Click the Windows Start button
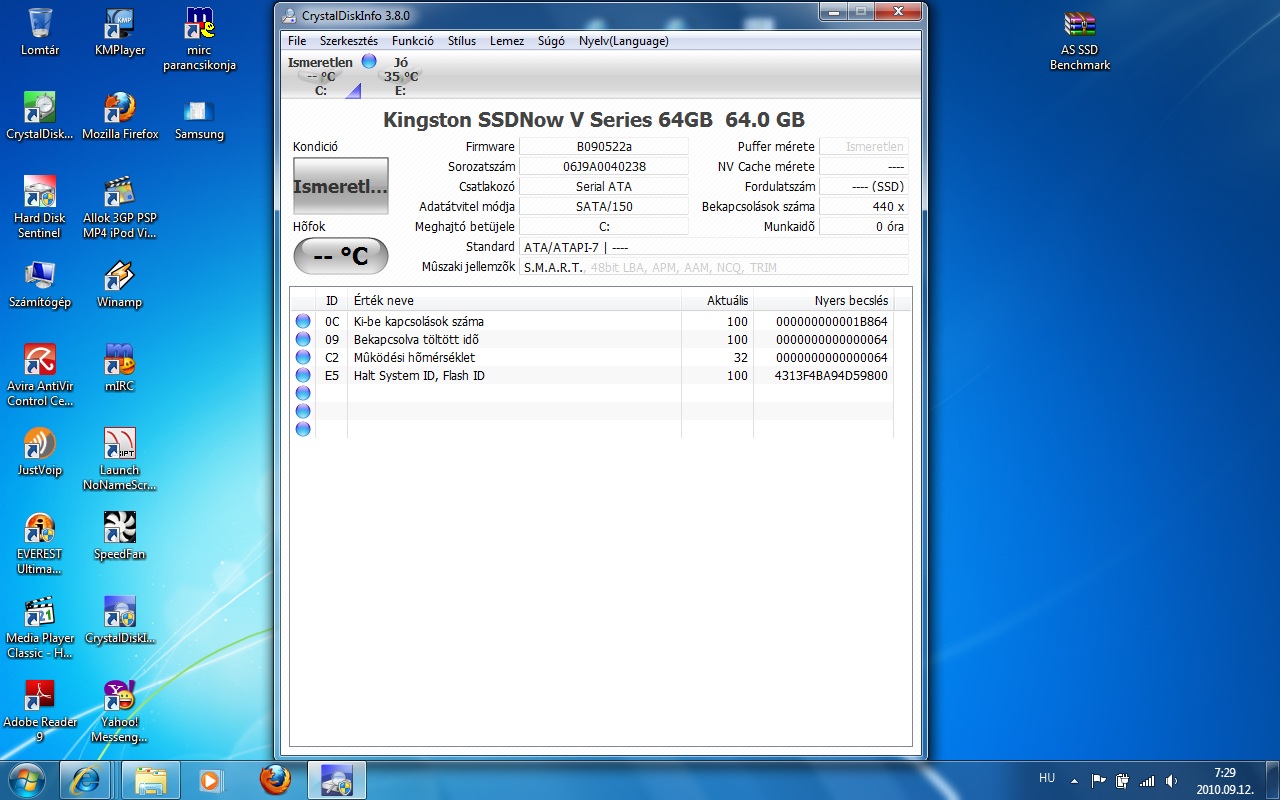1280x800 pixels. click(x=27, y=780)
